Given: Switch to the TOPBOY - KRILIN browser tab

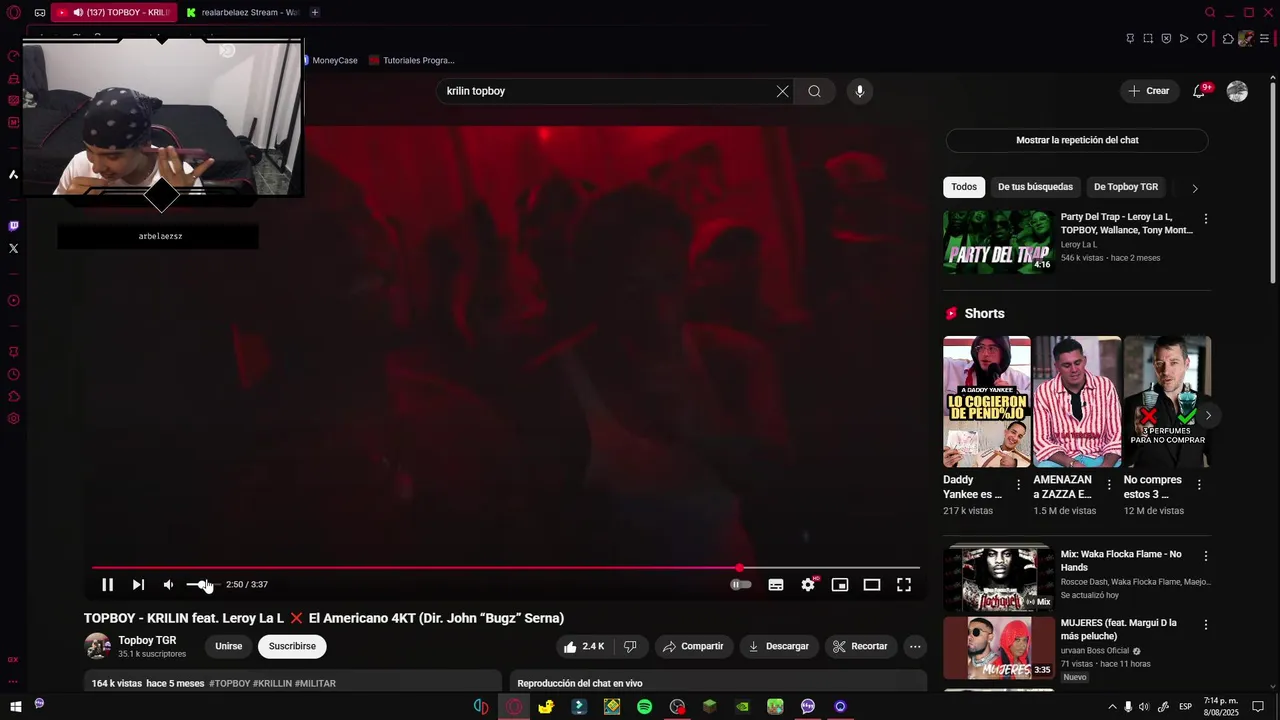Looking at the screenshot, I should (x=112, y=12).
